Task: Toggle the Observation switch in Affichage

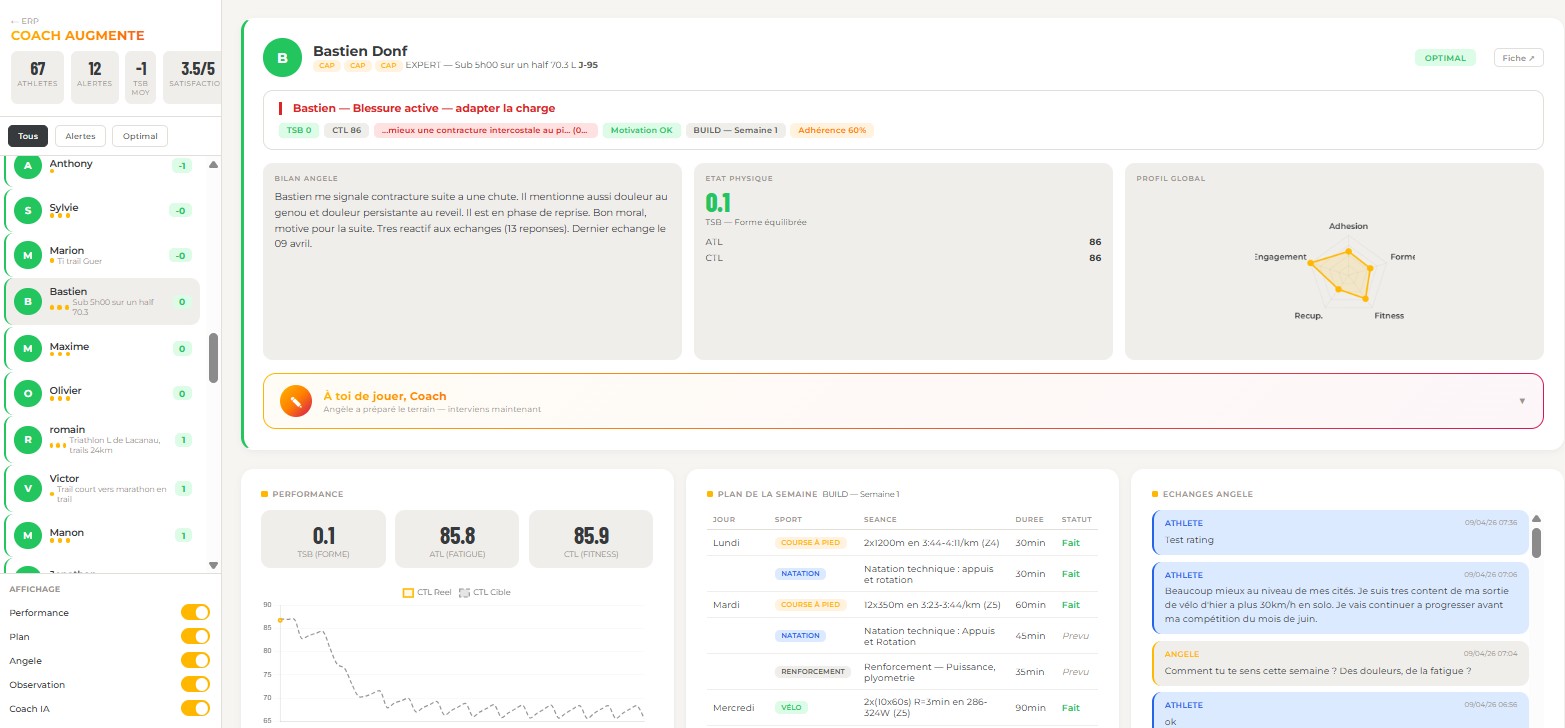Action: tap(195, 684)
